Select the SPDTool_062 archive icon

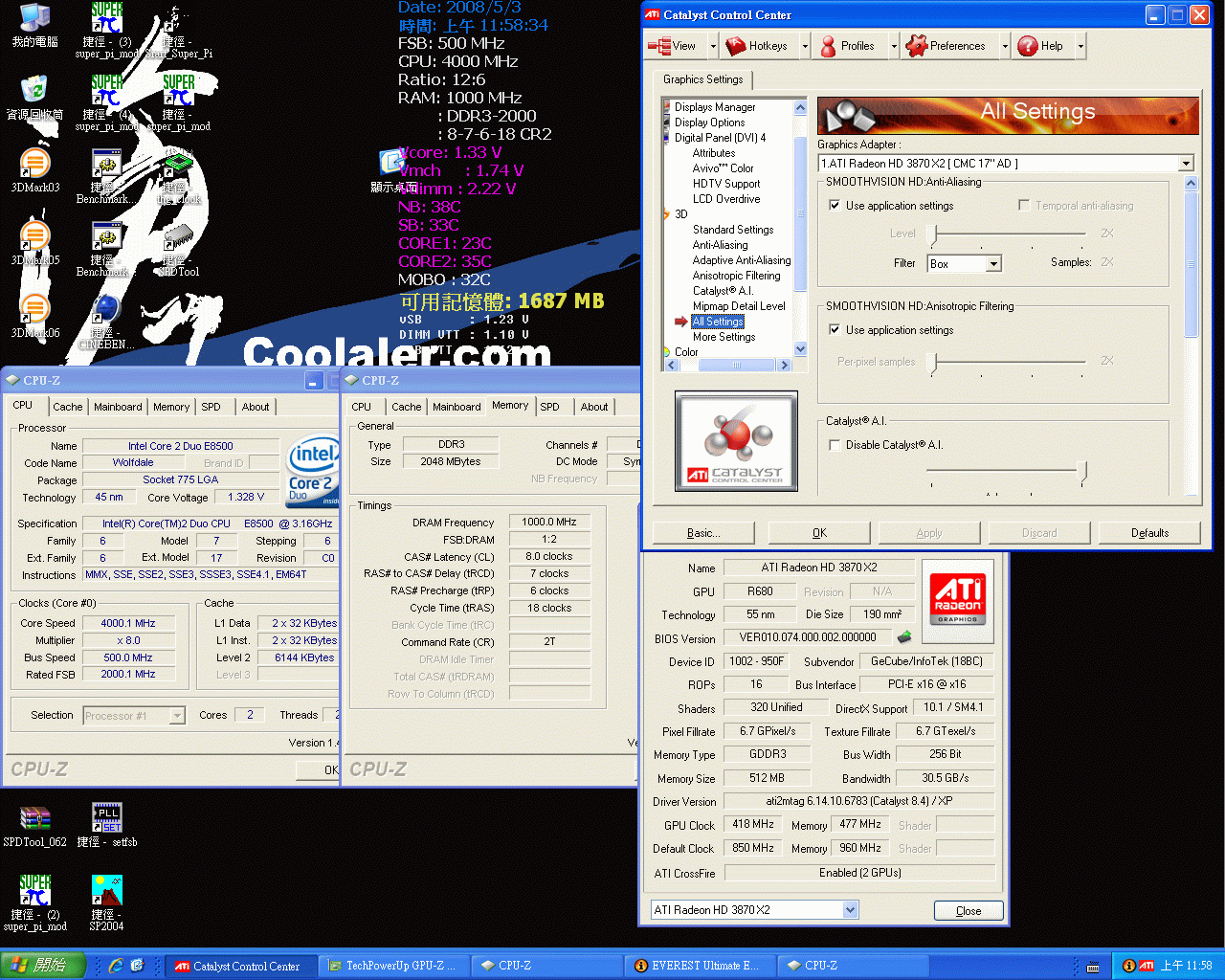click(x=34, y=826)
